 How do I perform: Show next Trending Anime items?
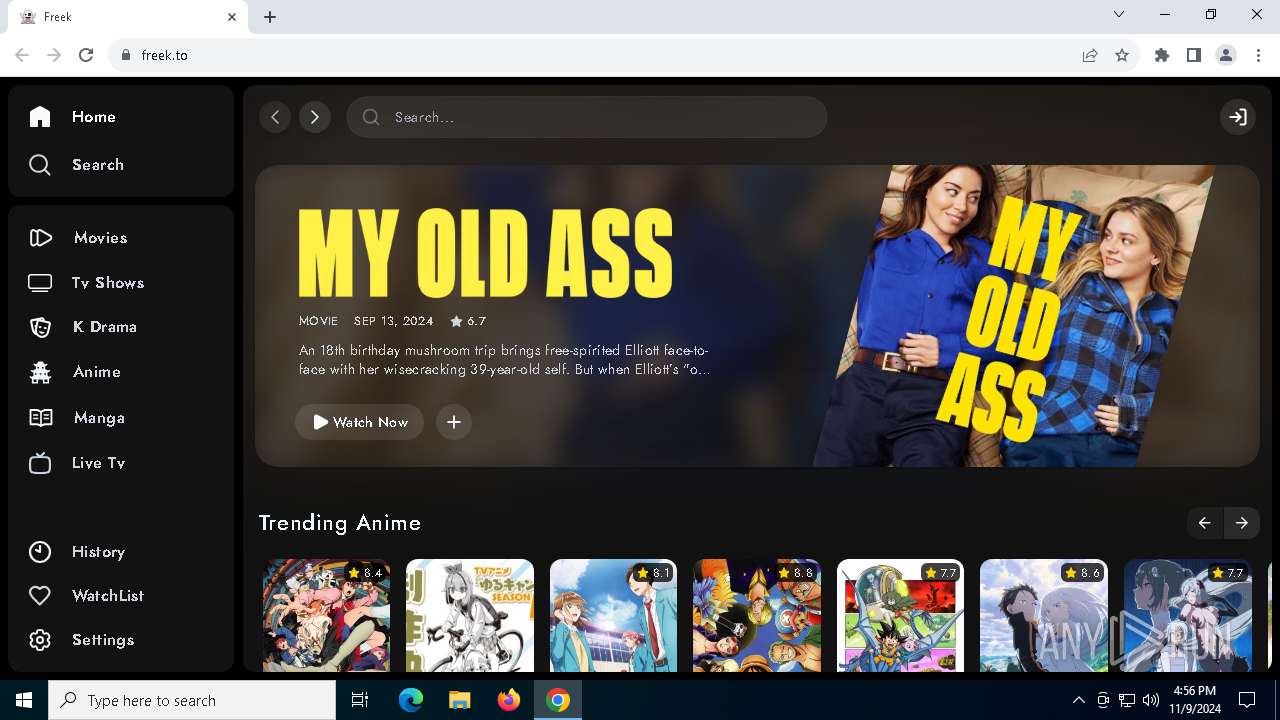tap(1242, 523)
